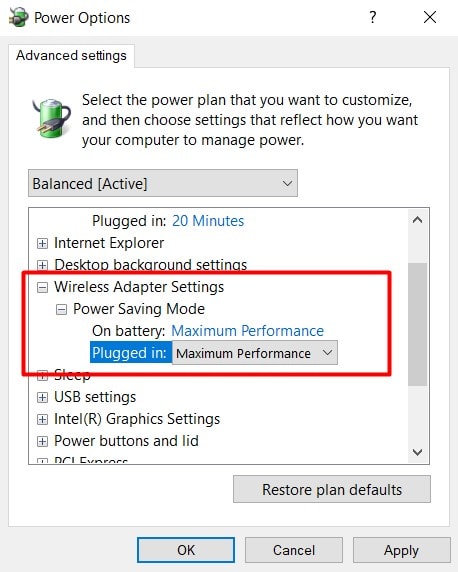Click the scrollbar up arrow
This screenshot has height=572, width=458.
point(417,220)
